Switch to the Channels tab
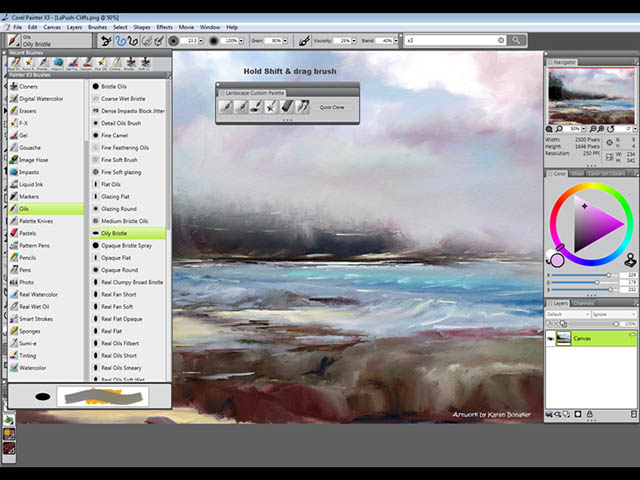This screenshot has width=640, height=480. [583, 303]
